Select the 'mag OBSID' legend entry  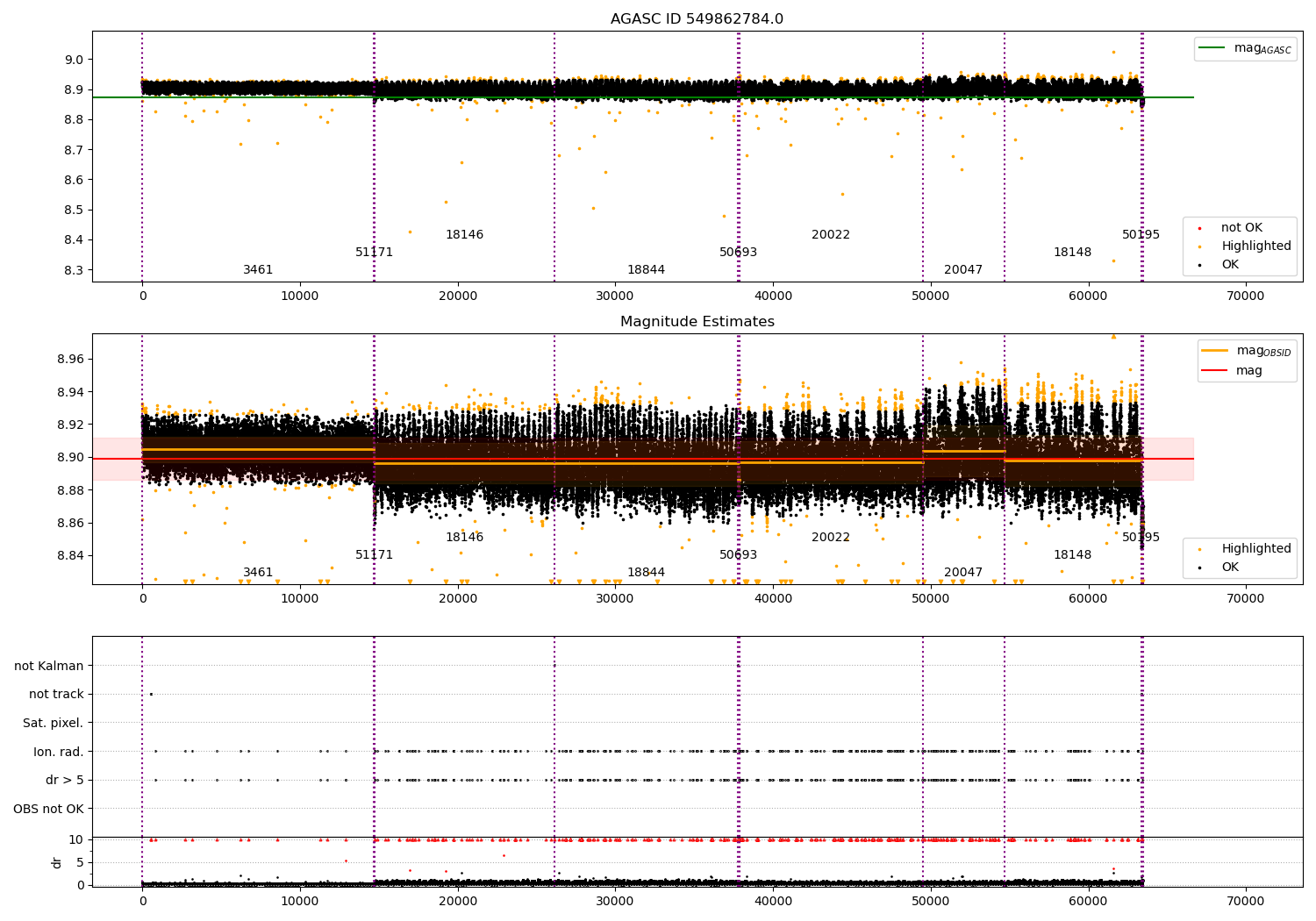coord(1247,351)
